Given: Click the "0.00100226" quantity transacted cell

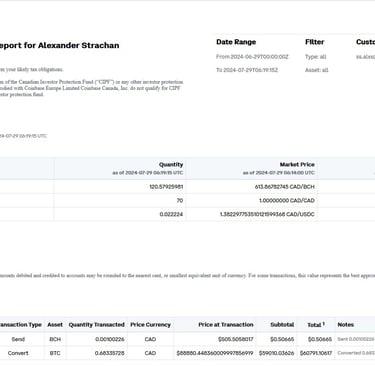Looking at the screenshot, I should coord(110,339).
